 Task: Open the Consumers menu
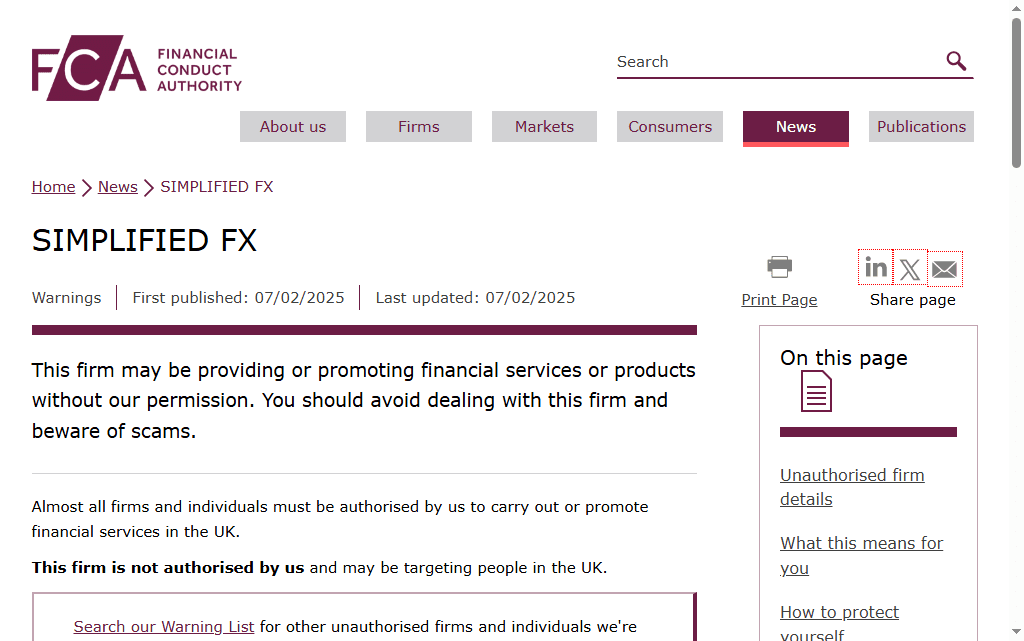pos(670,127)
